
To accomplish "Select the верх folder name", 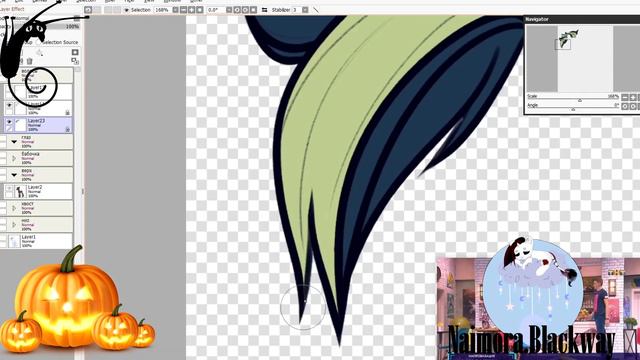I will coord(27,171).
